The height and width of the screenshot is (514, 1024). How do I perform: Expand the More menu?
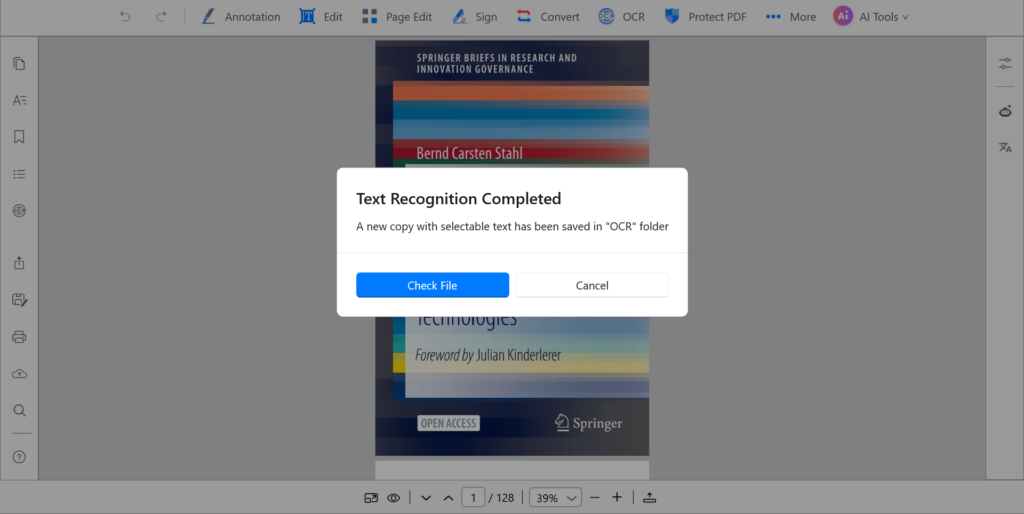click(x=791, y=17)
